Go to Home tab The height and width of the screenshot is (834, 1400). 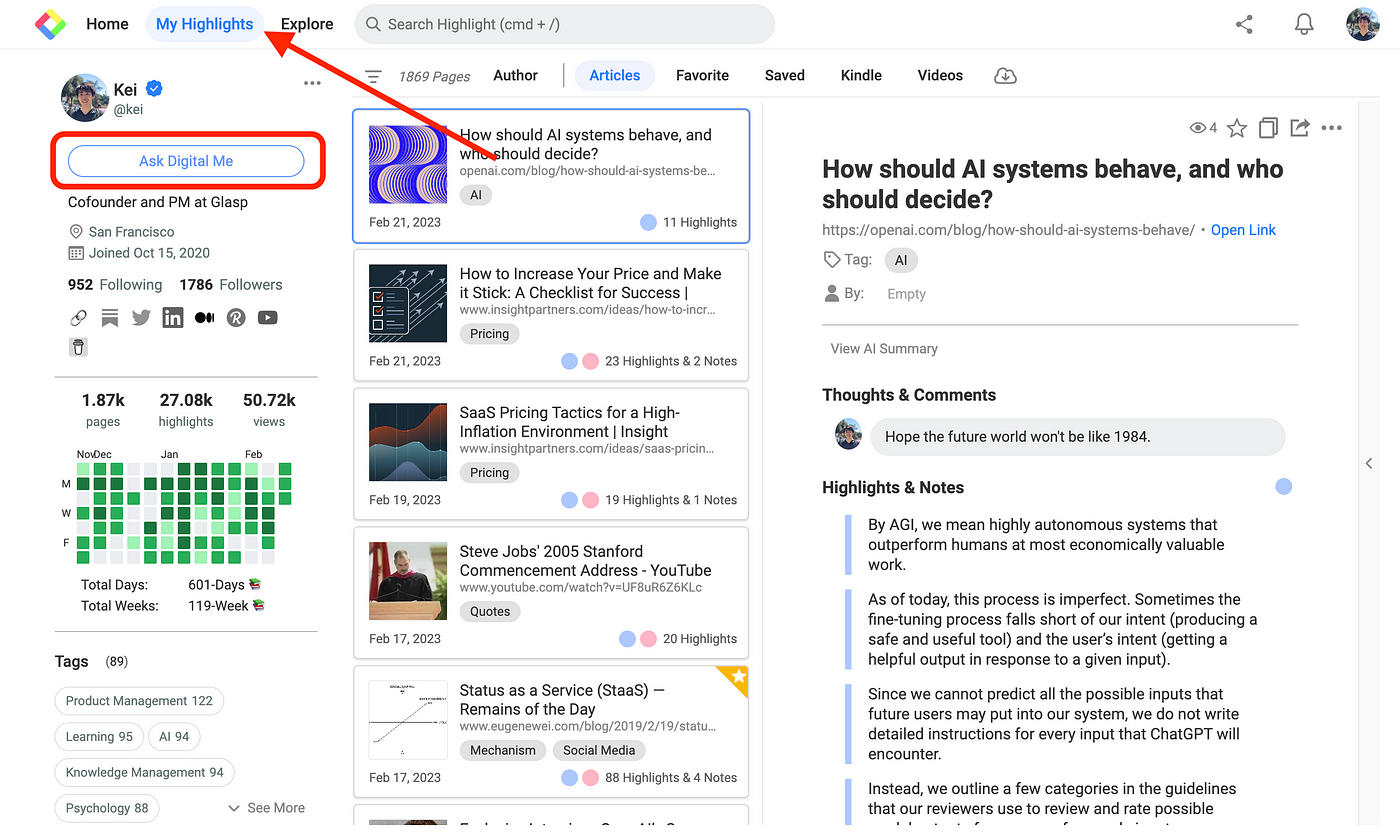107,24
